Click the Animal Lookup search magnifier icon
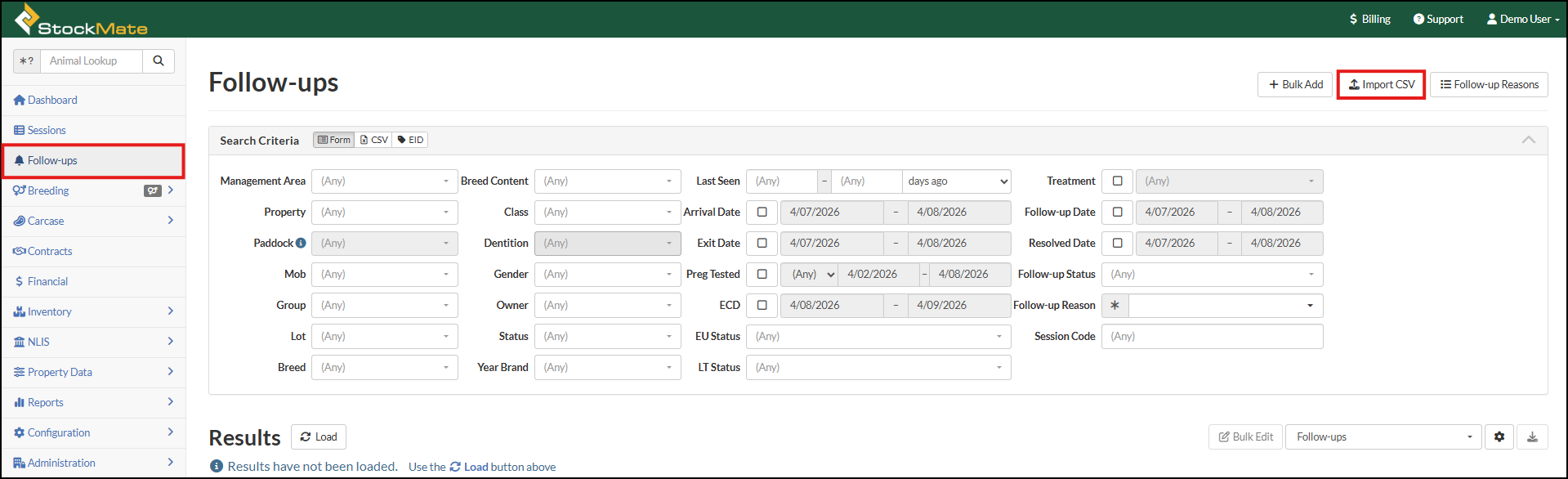 (159, 60)
